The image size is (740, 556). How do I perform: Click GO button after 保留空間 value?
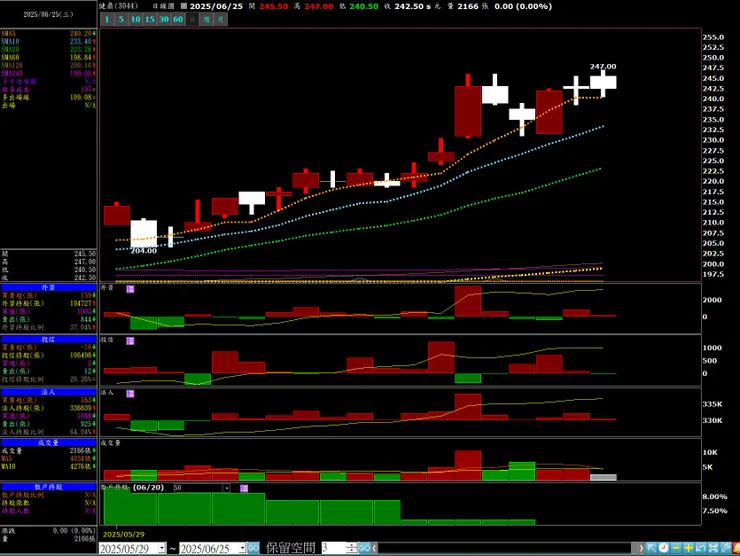click(x=364, y=548)
